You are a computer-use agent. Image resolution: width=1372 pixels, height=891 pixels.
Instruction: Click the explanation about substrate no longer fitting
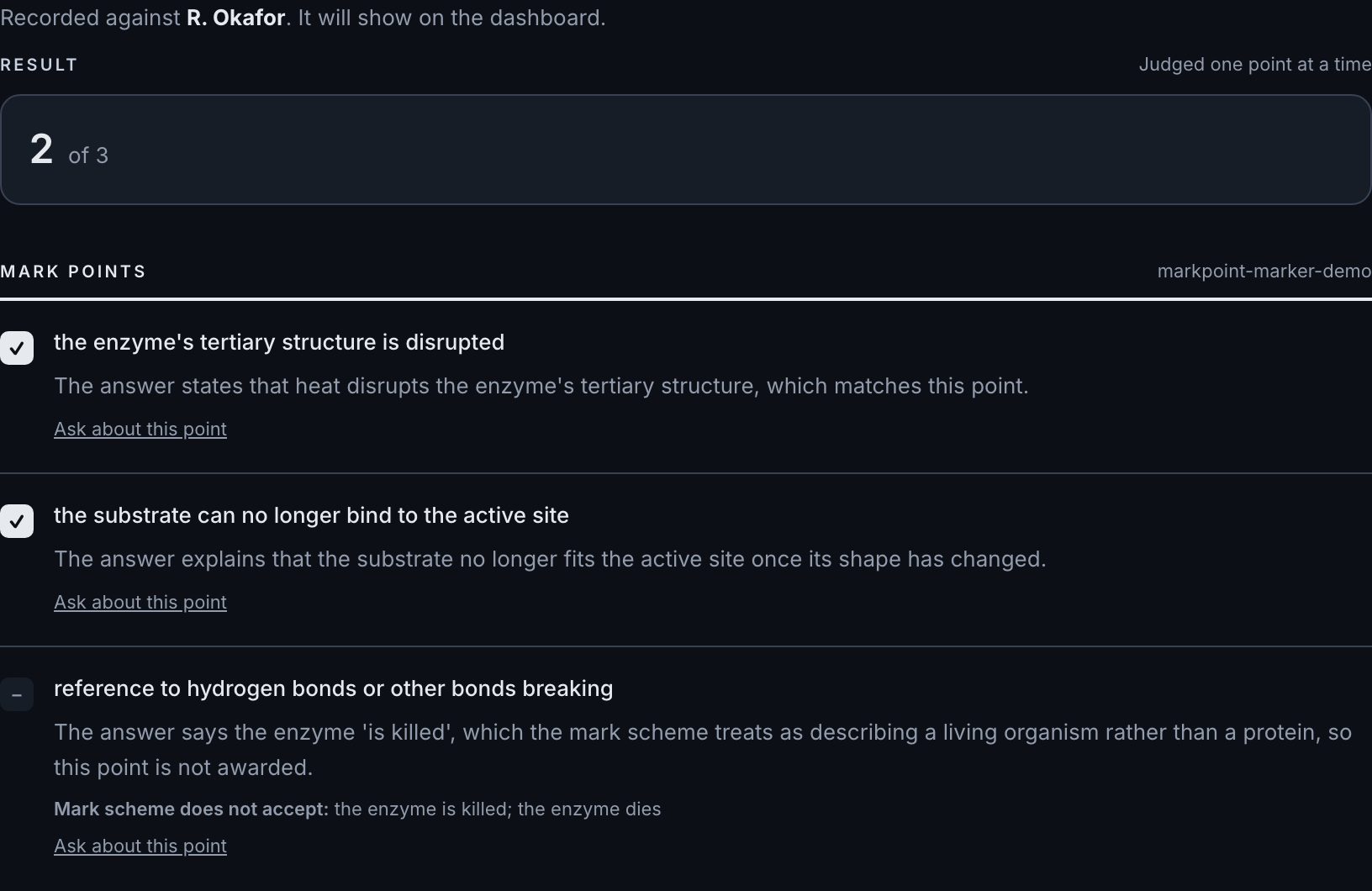550,559
